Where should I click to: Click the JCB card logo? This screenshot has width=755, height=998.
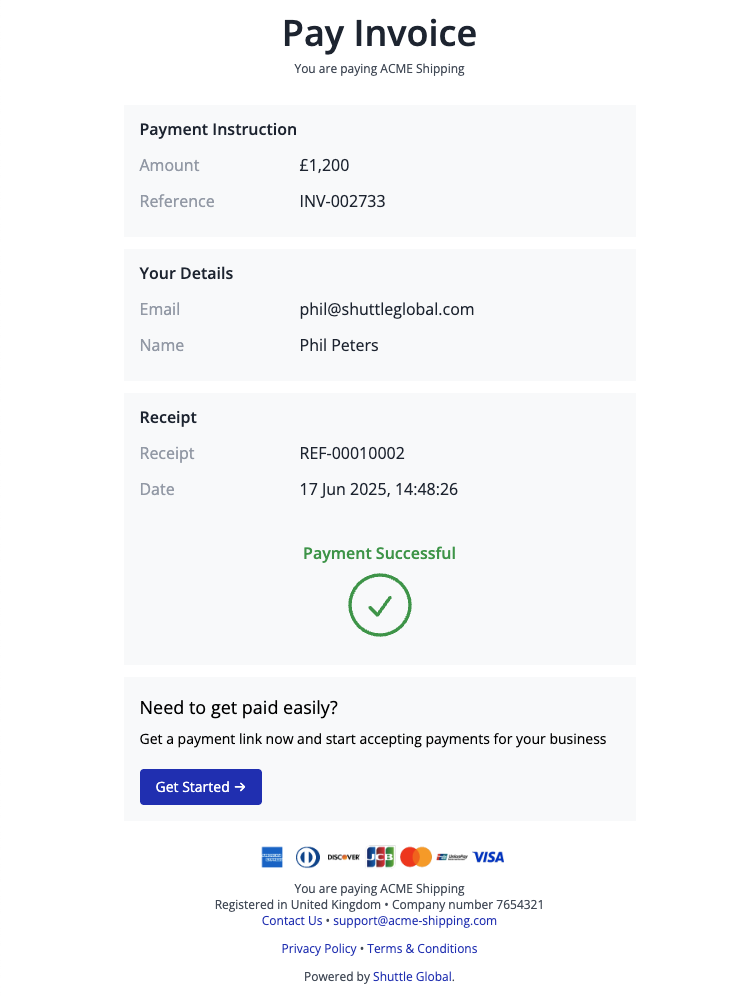380,857
